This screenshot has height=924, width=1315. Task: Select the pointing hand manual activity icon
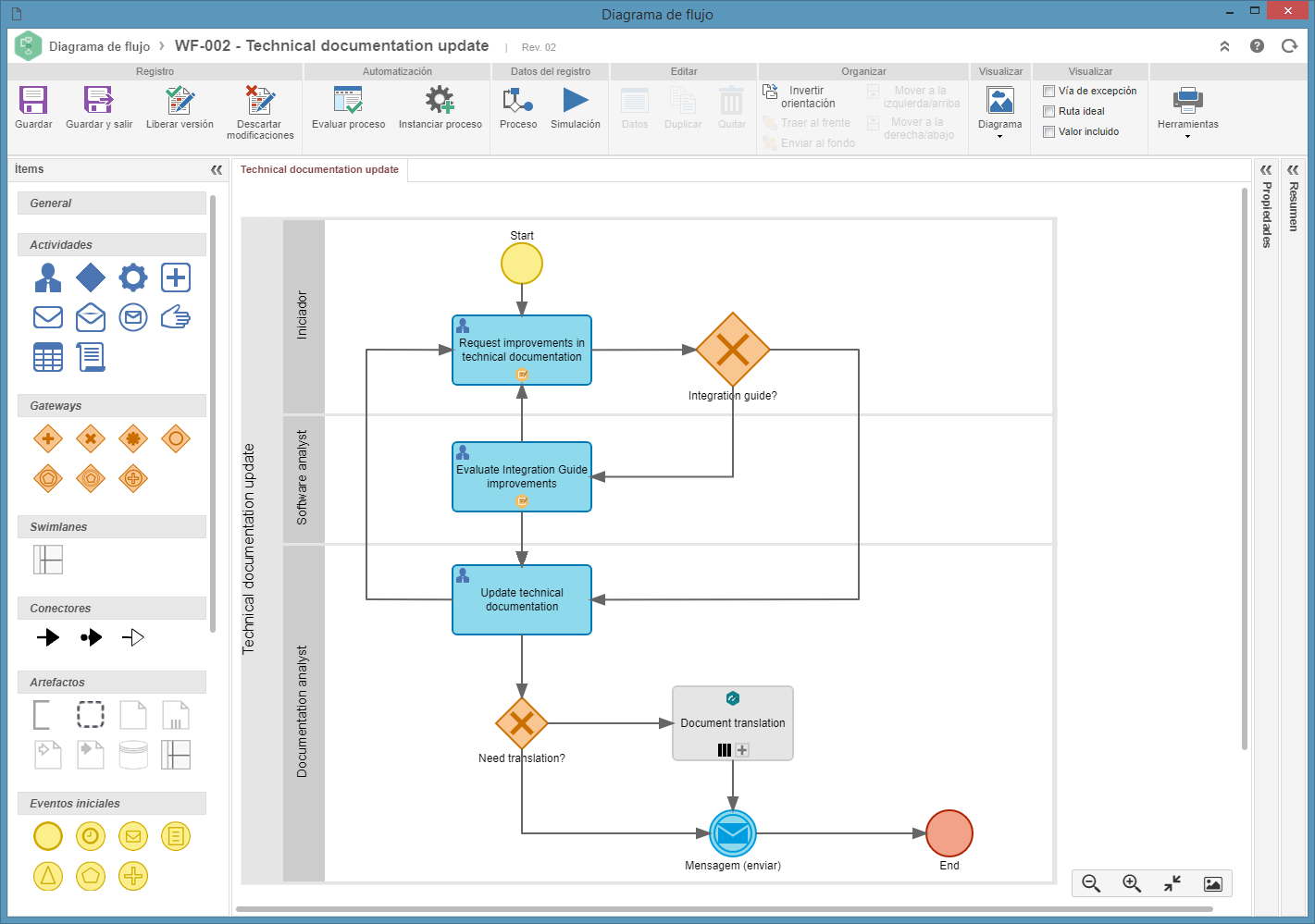click(x=176, y=317)
